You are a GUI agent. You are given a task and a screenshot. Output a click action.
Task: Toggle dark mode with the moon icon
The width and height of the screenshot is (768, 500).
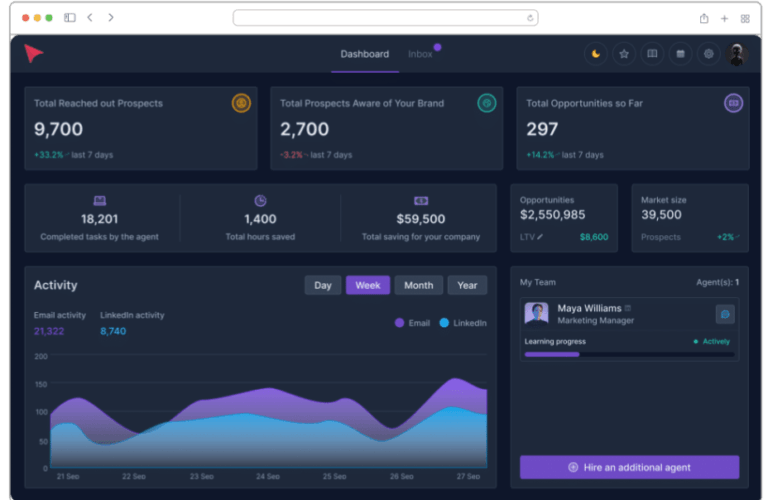tap(596, 54)
